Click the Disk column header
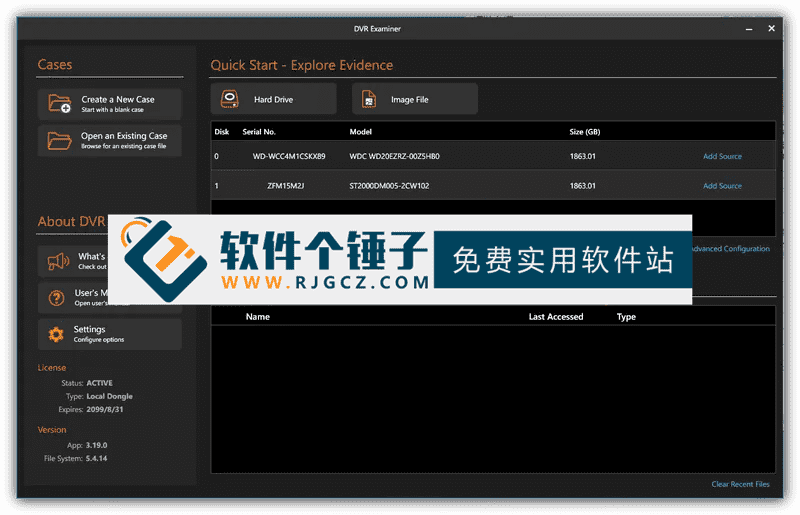800x515 pixels. [221, 132]
